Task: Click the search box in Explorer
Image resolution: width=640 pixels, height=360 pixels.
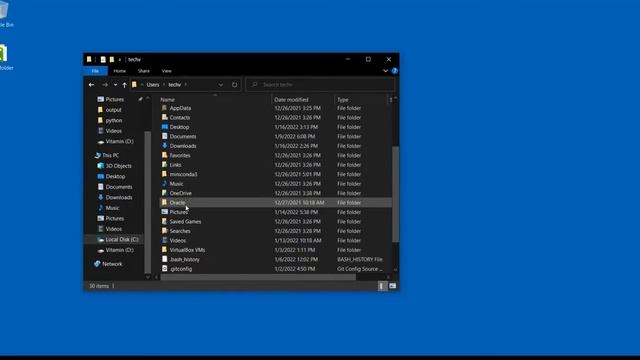Action: (x=320, y=84)
